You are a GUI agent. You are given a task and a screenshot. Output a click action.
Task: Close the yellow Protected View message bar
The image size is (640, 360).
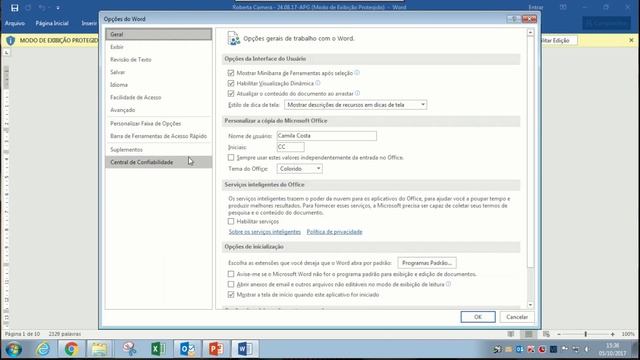click(631, 40)
